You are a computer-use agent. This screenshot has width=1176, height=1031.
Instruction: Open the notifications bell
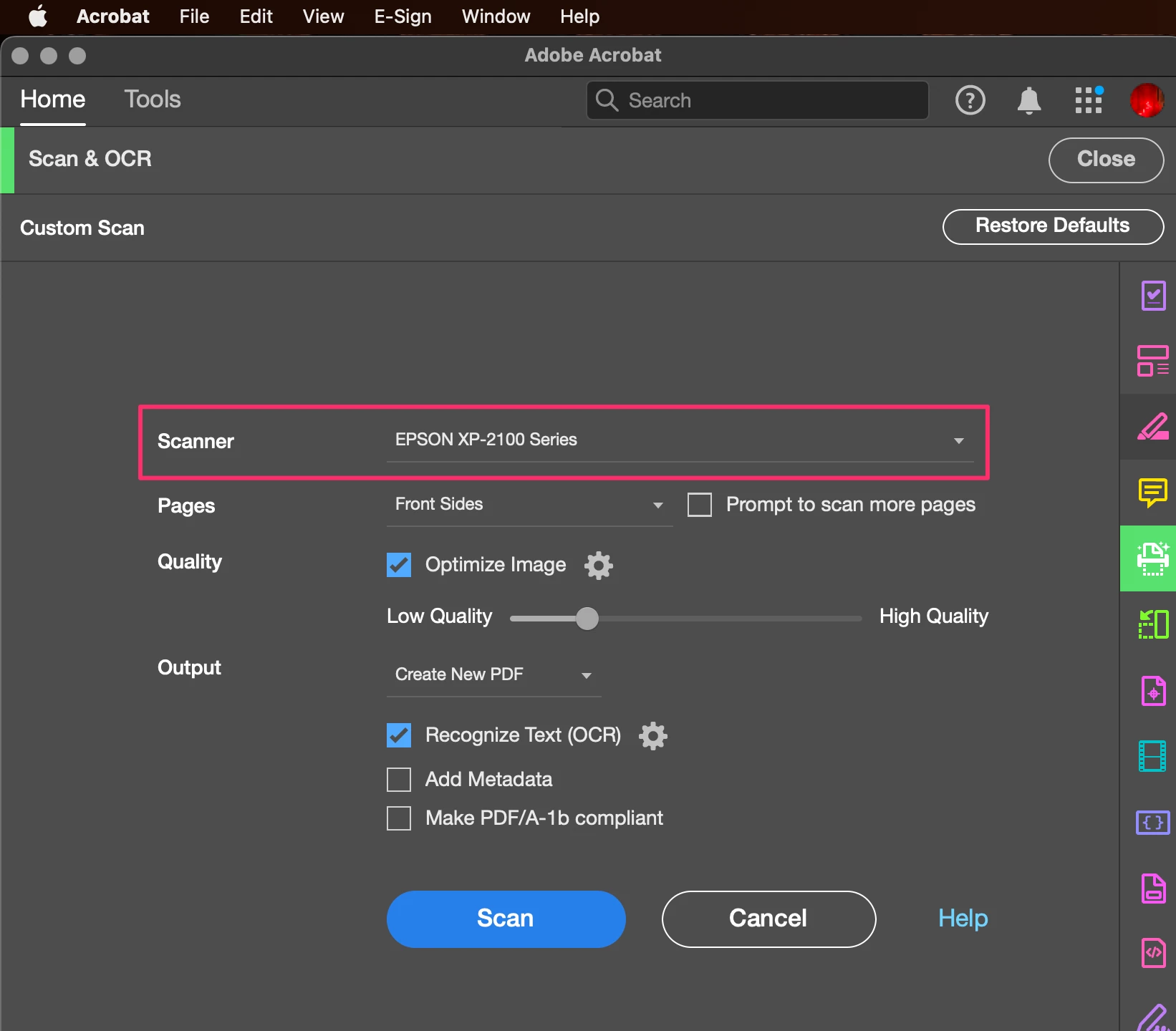click(1029, 100)
